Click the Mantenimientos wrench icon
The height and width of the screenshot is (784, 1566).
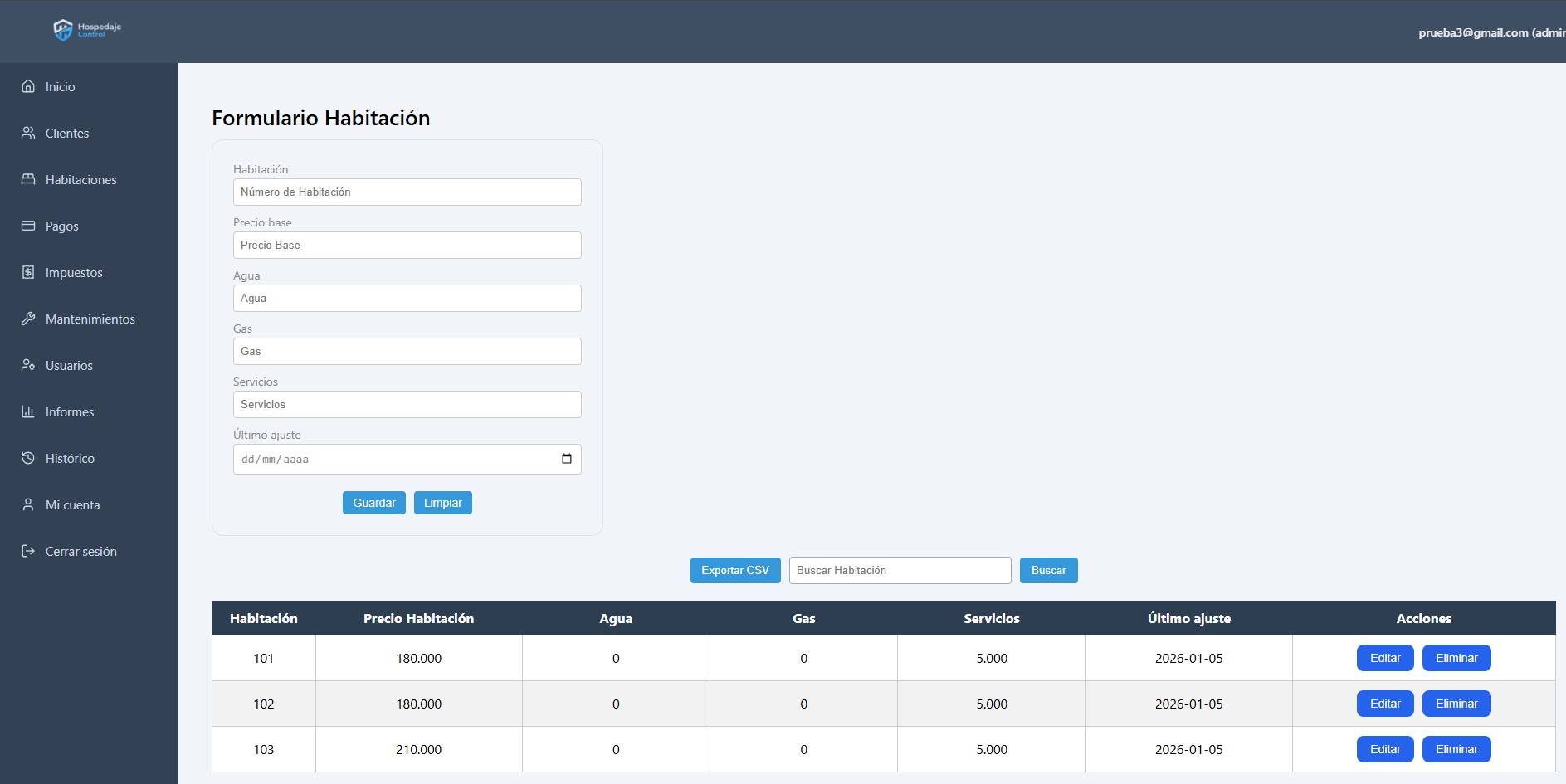[28, 319]
